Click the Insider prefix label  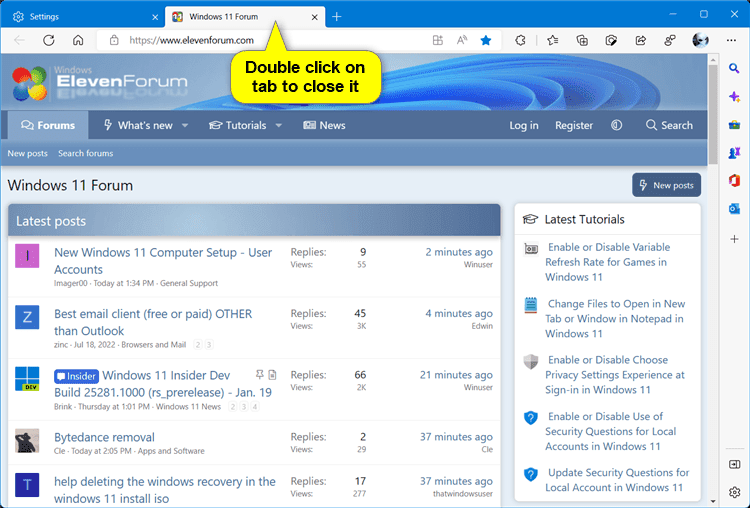(77, 376)
